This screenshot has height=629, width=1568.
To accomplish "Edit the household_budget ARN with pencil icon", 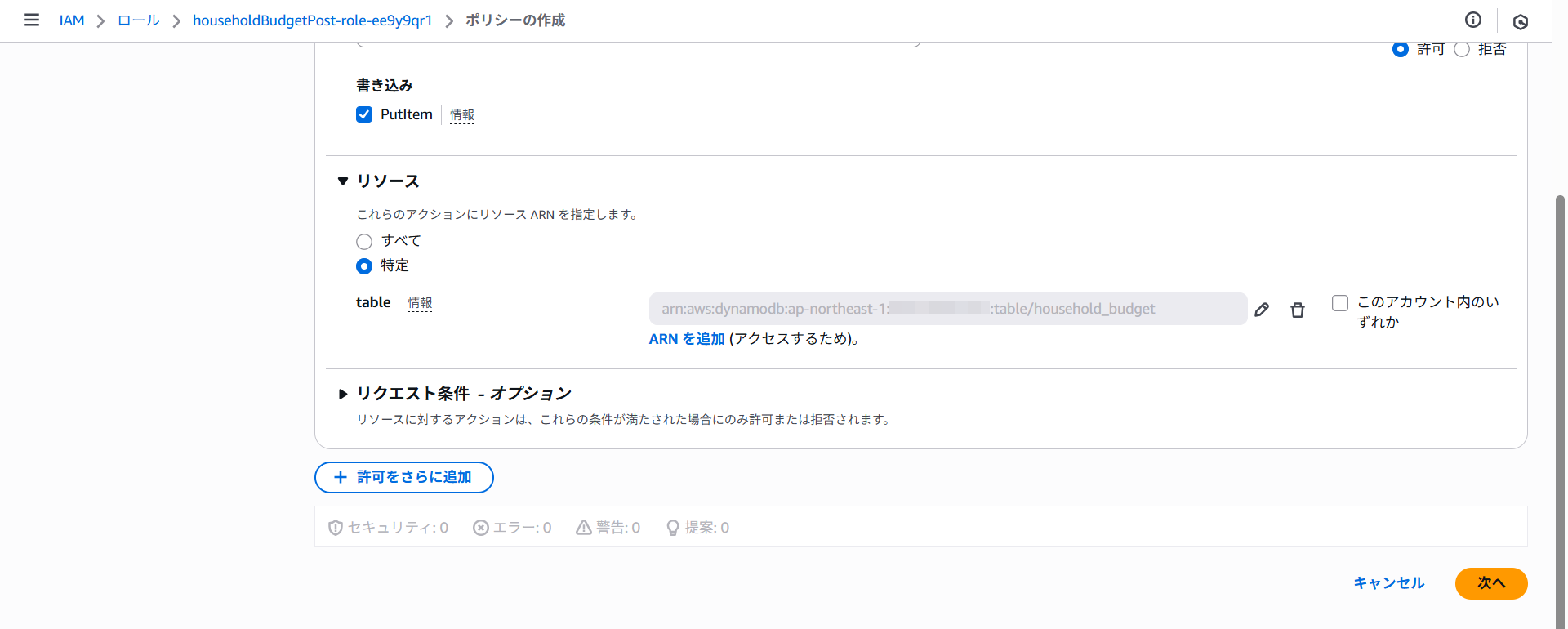I will click(1262, 310).
